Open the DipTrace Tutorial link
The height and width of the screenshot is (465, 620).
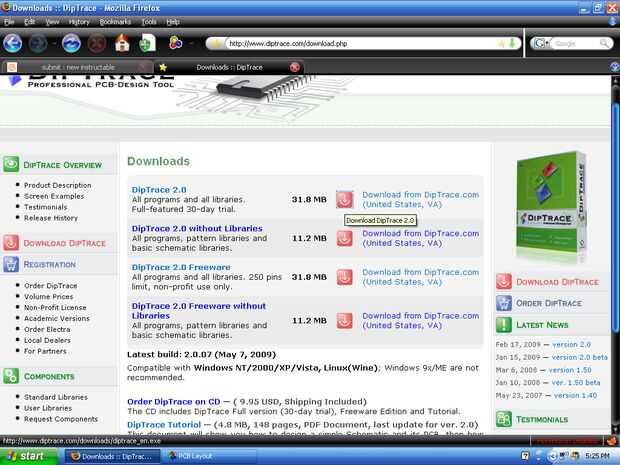164,425
